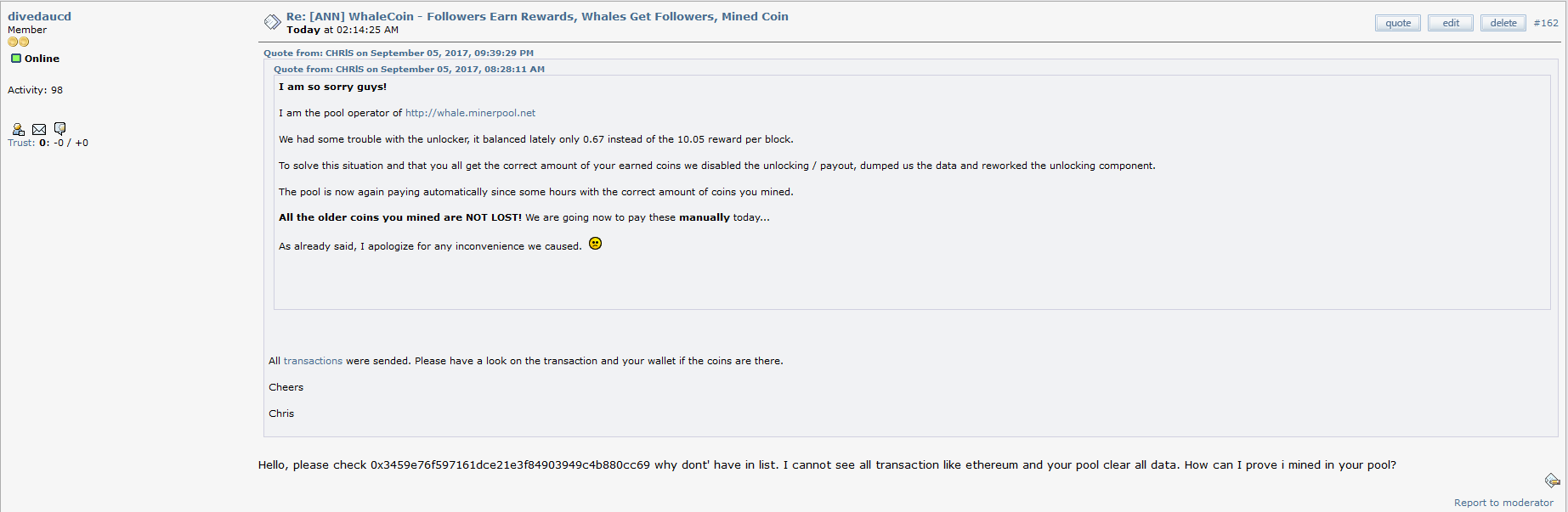Open divedaucd's profile via the user icon
The width and height of the screenshot is (1568, 512).
pyautogui.click(x=18, y=129)
